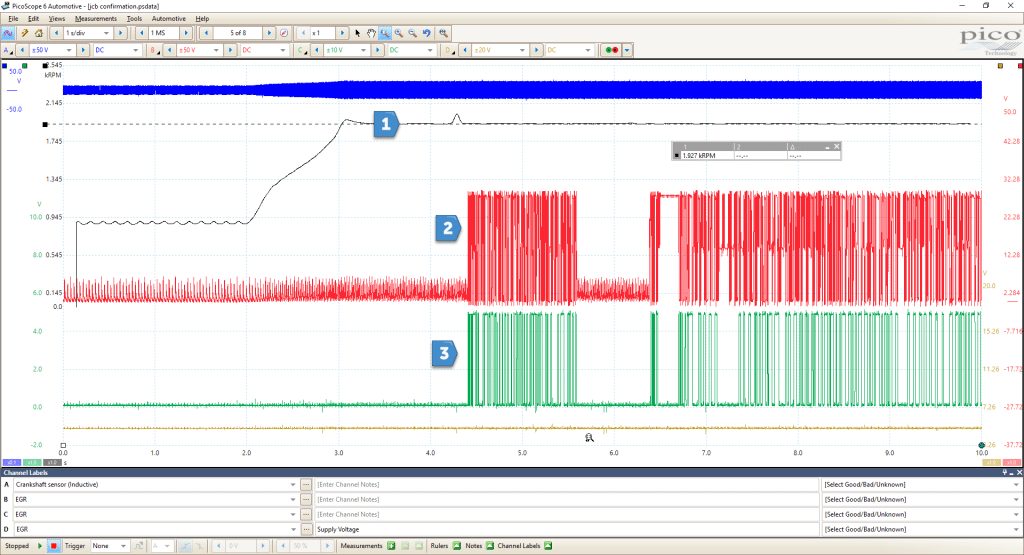Toggle Channel Labels panel display
This screenshot has width=1024, height=555.
coord(548,546)
